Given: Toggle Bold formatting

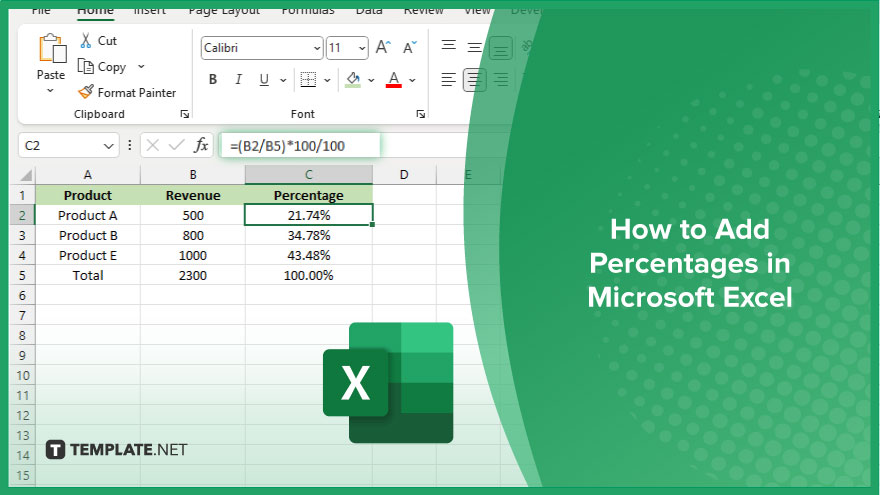Looking at the screenshot, I should (x=213, y=80).
